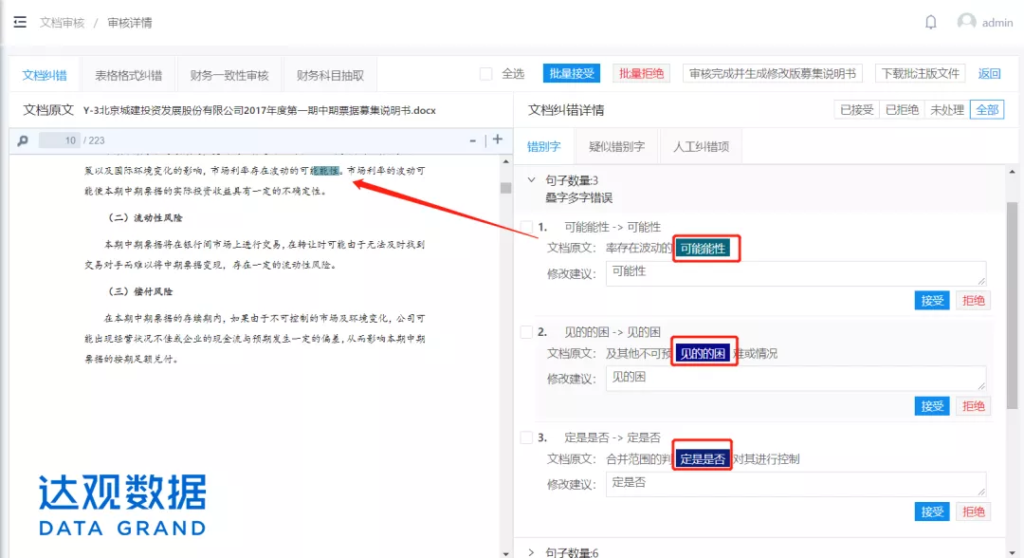
Task: Zoom in document with plus icon
Action: coord(497,140)
